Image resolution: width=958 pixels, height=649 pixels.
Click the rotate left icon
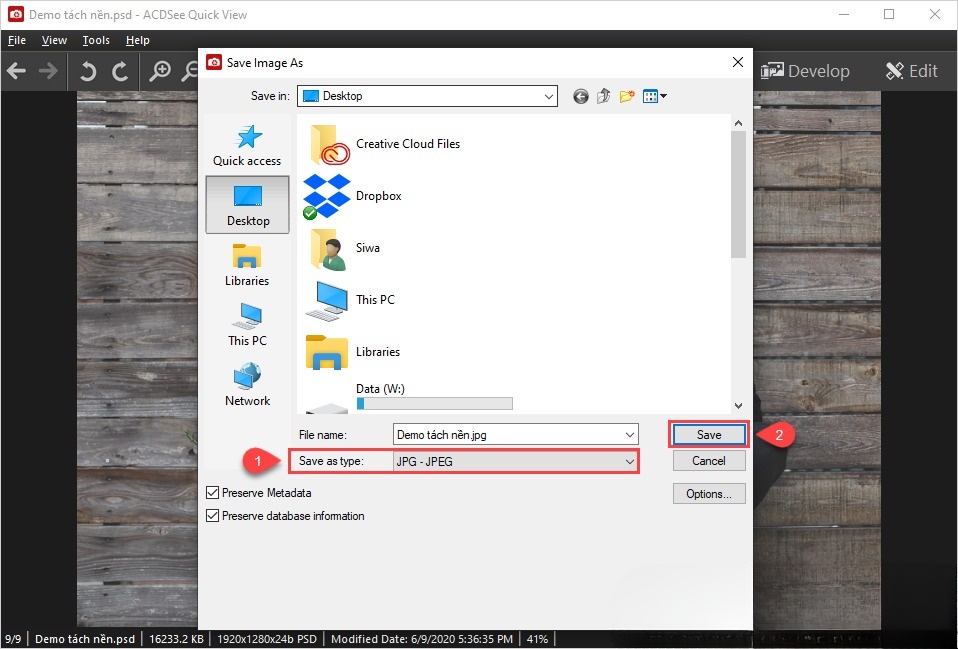point(88,71)
